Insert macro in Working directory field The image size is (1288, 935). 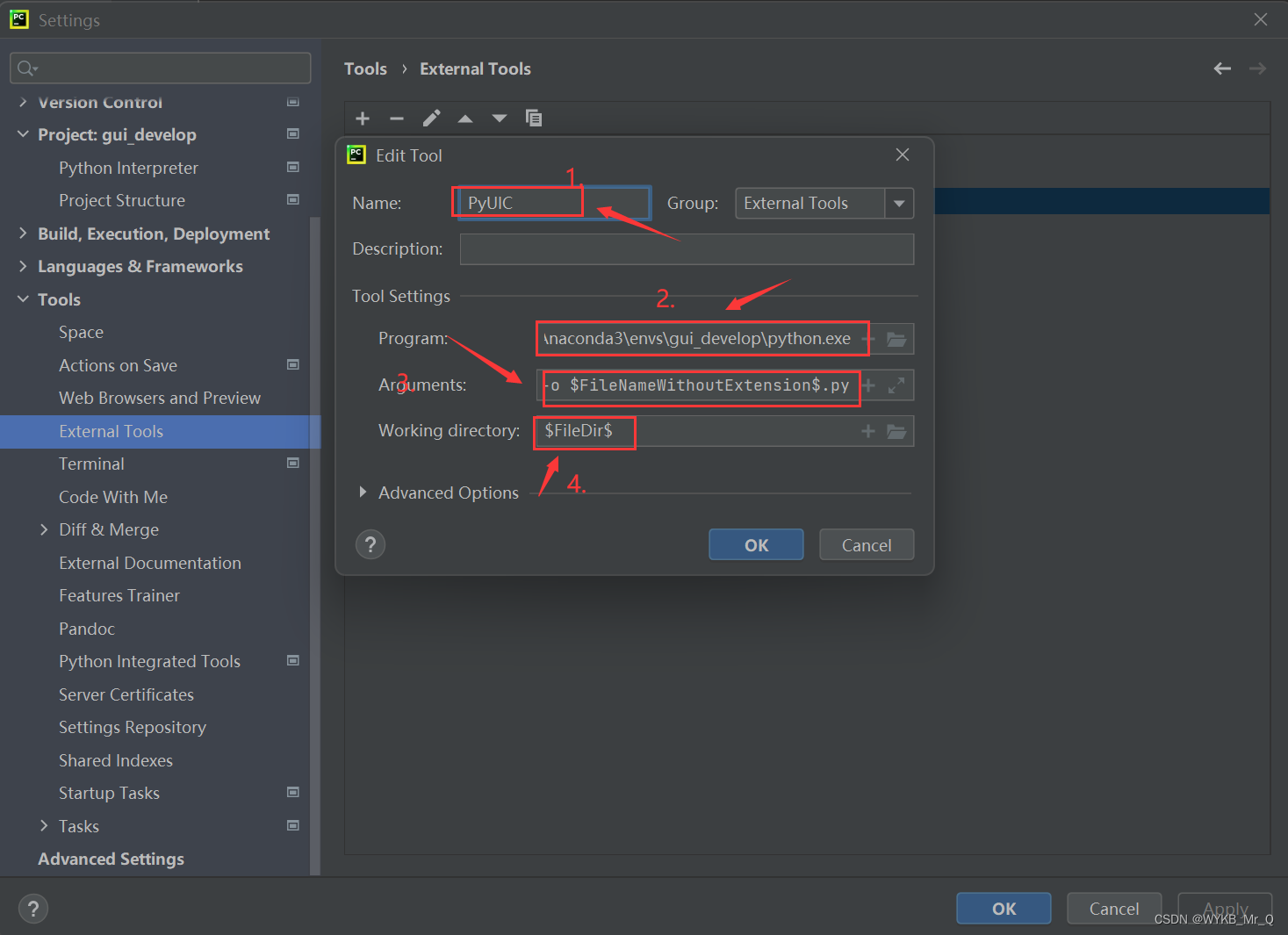868,431
